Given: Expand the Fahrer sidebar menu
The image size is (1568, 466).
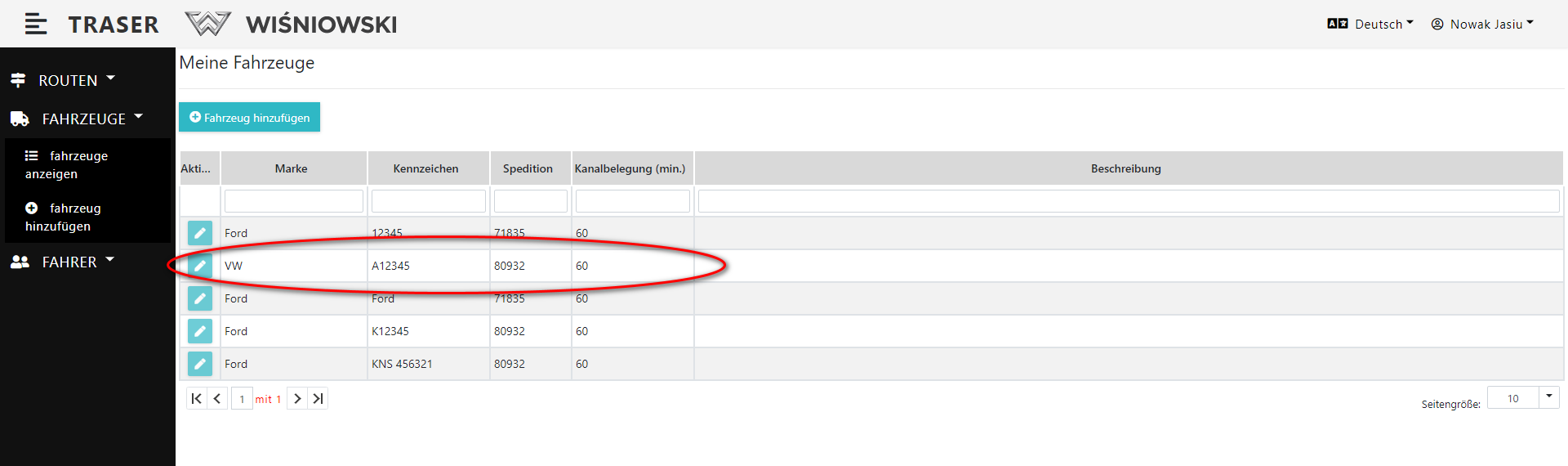Looking at the screenshot, I should click(64, 262).
